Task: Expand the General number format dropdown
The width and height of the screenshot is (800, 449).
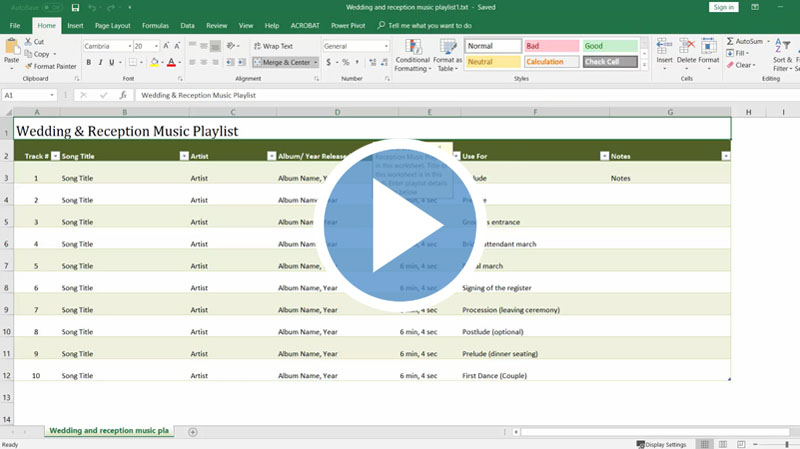Action: 385,46
